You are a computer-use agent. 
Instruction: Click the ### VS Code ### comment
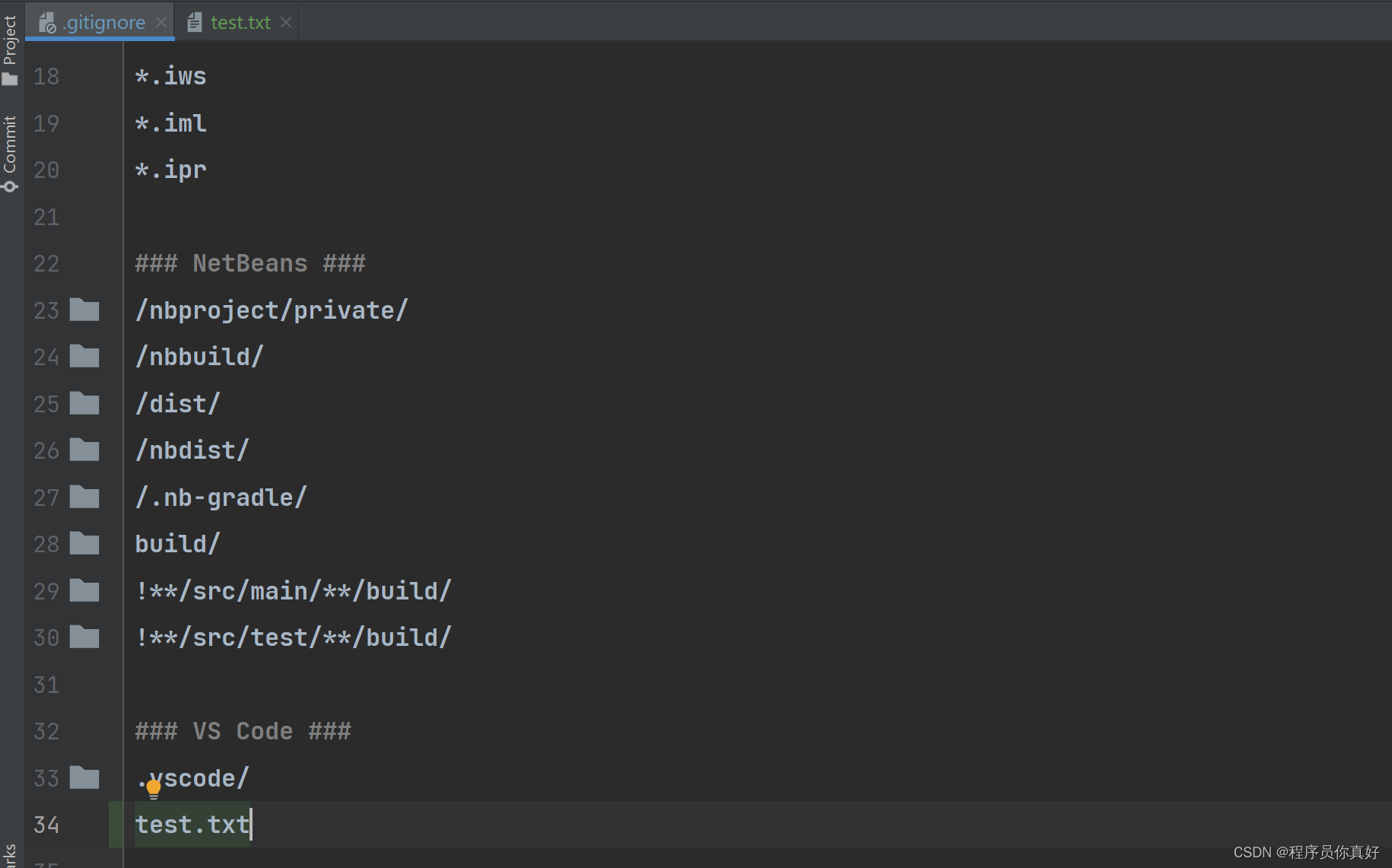pyautogui.click(x=243, y=731)
